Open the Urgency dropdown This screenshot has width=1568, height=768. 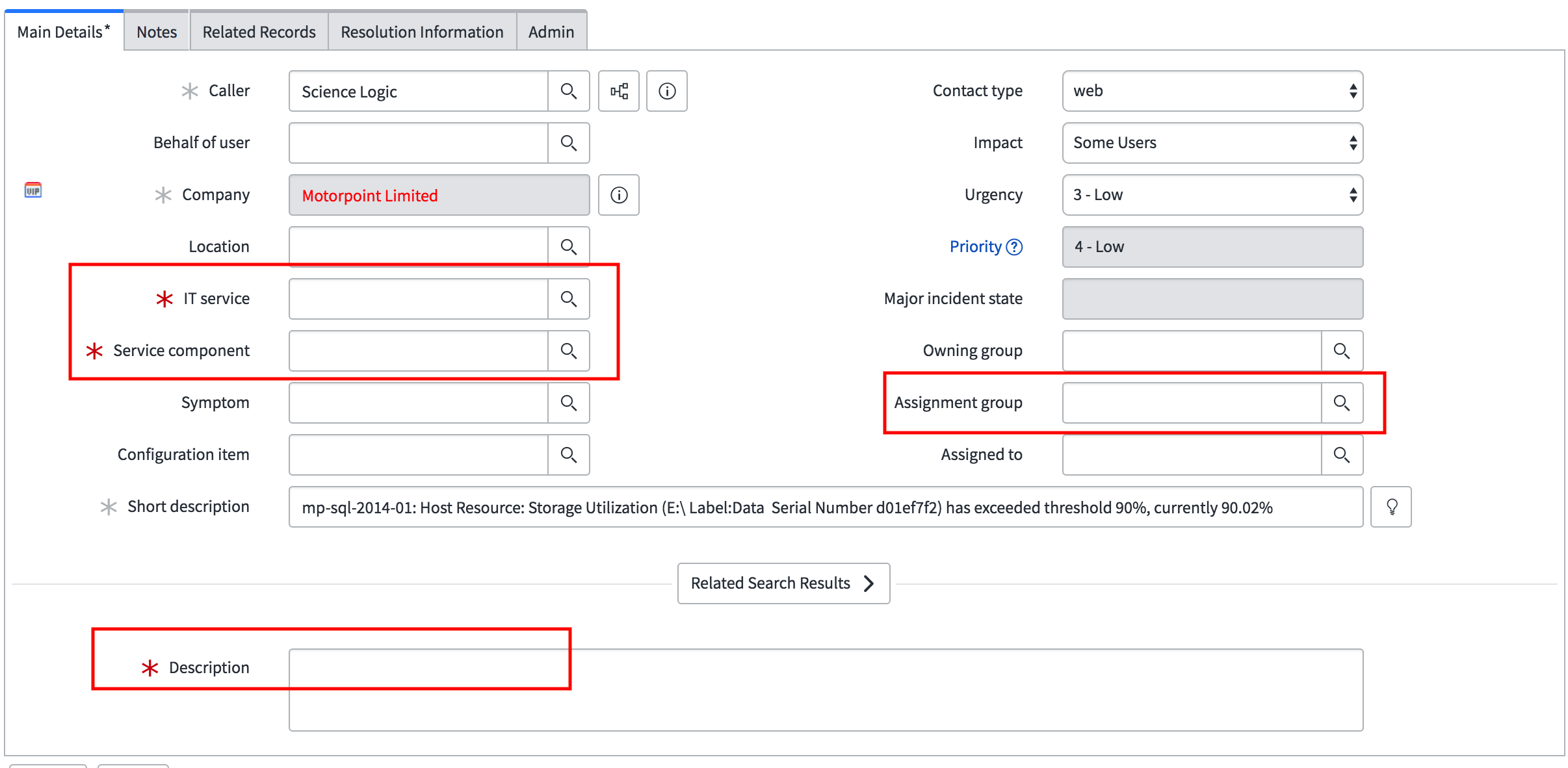pos(1212,195)
